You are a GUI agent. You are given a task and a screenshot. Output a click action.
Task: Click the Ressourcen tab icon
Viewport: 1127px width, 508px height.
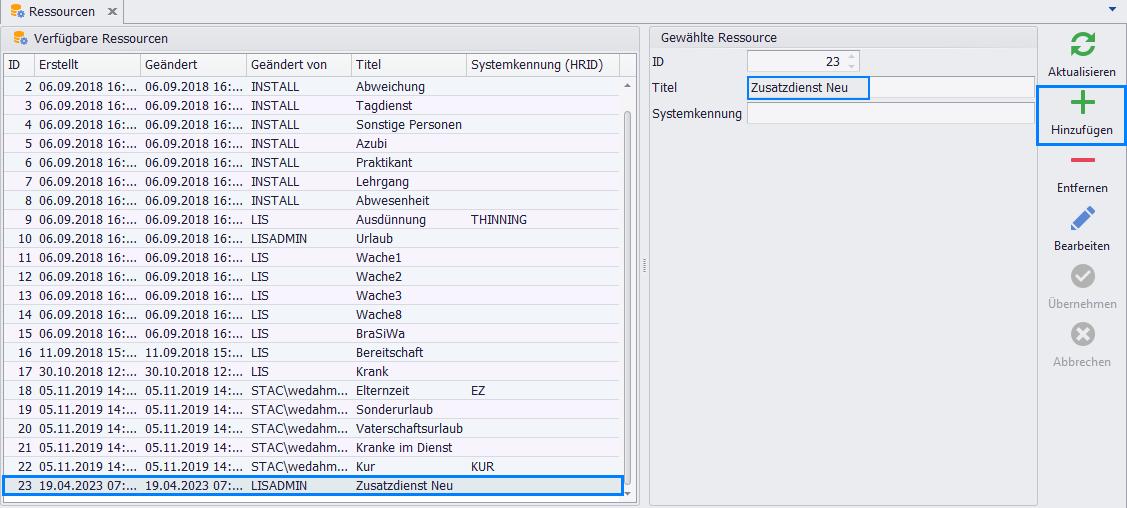[17, 12]
